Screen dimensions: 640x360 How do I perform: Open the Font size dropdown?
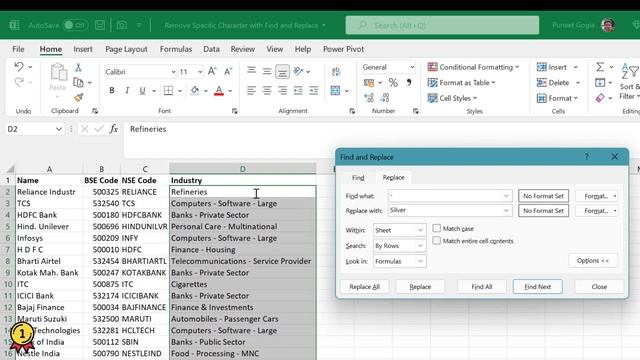pos(200,72)
